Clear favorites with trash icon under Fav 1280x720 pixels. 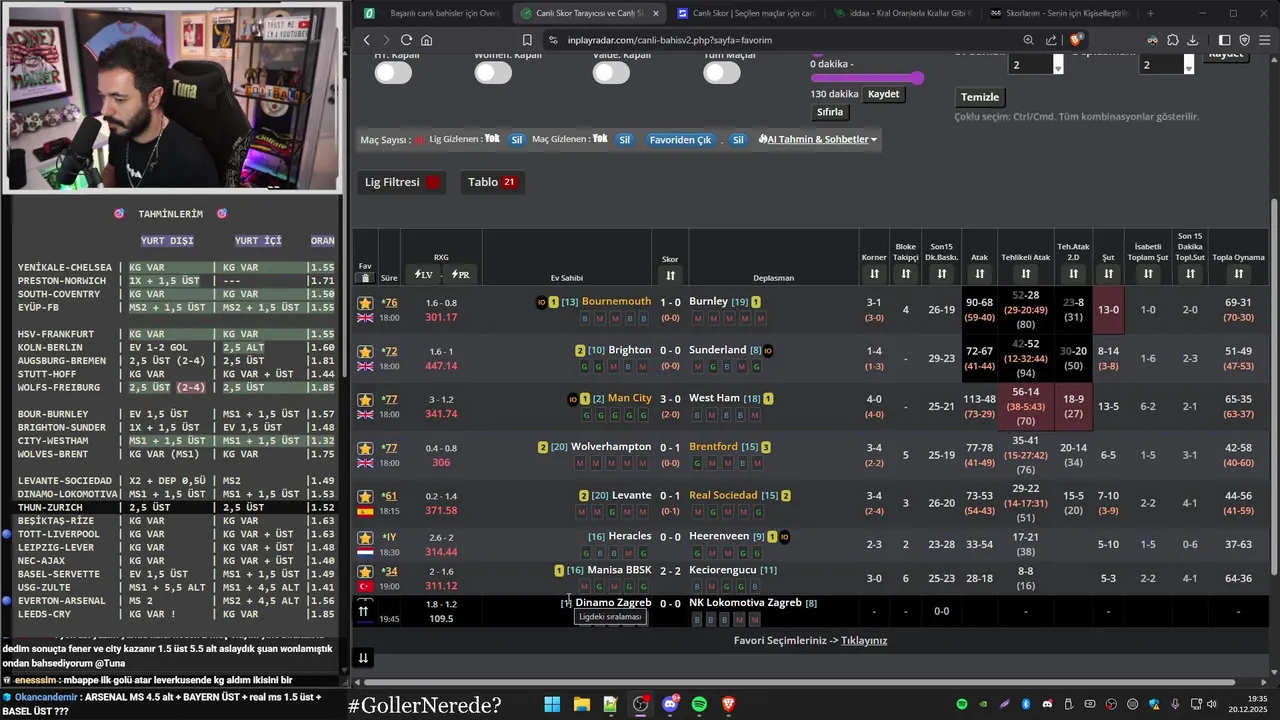click(365, 278)
